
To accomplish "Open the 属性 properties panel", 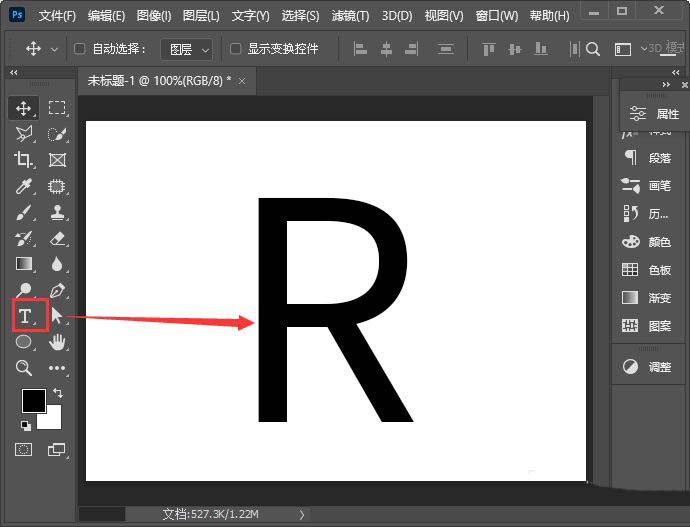I will 654,114.
